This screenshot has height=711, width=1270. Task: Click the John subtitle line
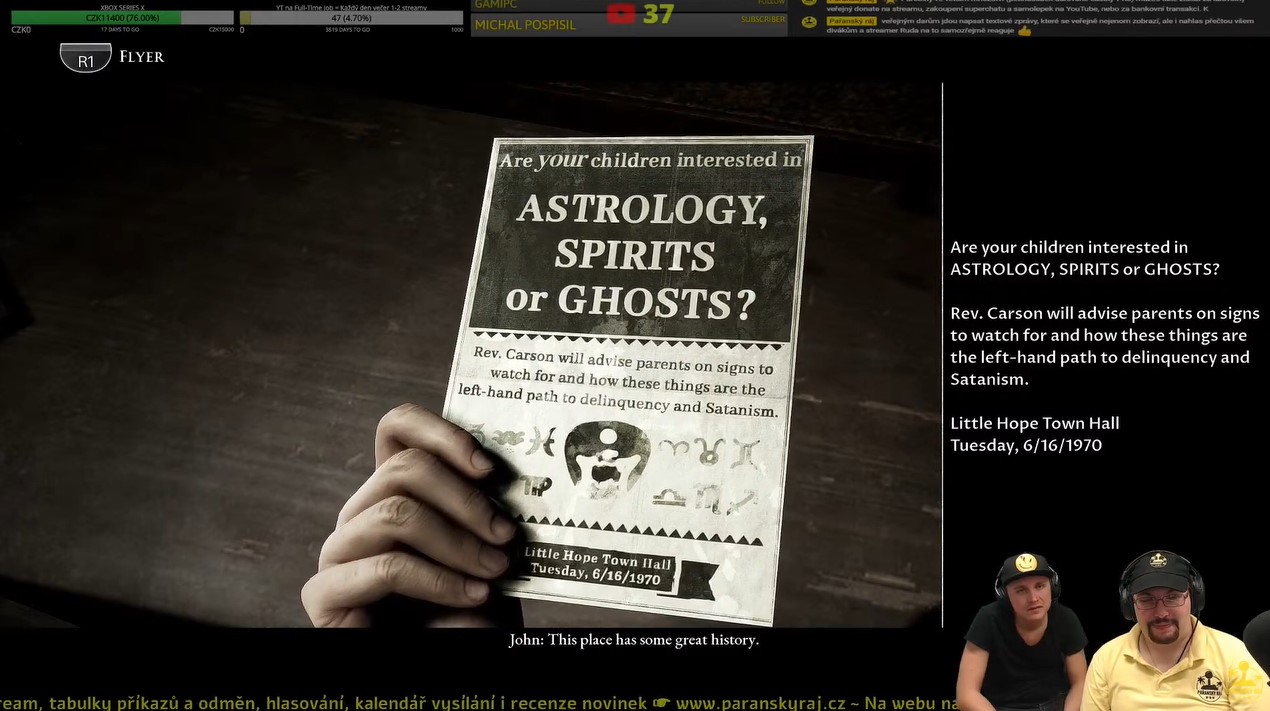634,640
